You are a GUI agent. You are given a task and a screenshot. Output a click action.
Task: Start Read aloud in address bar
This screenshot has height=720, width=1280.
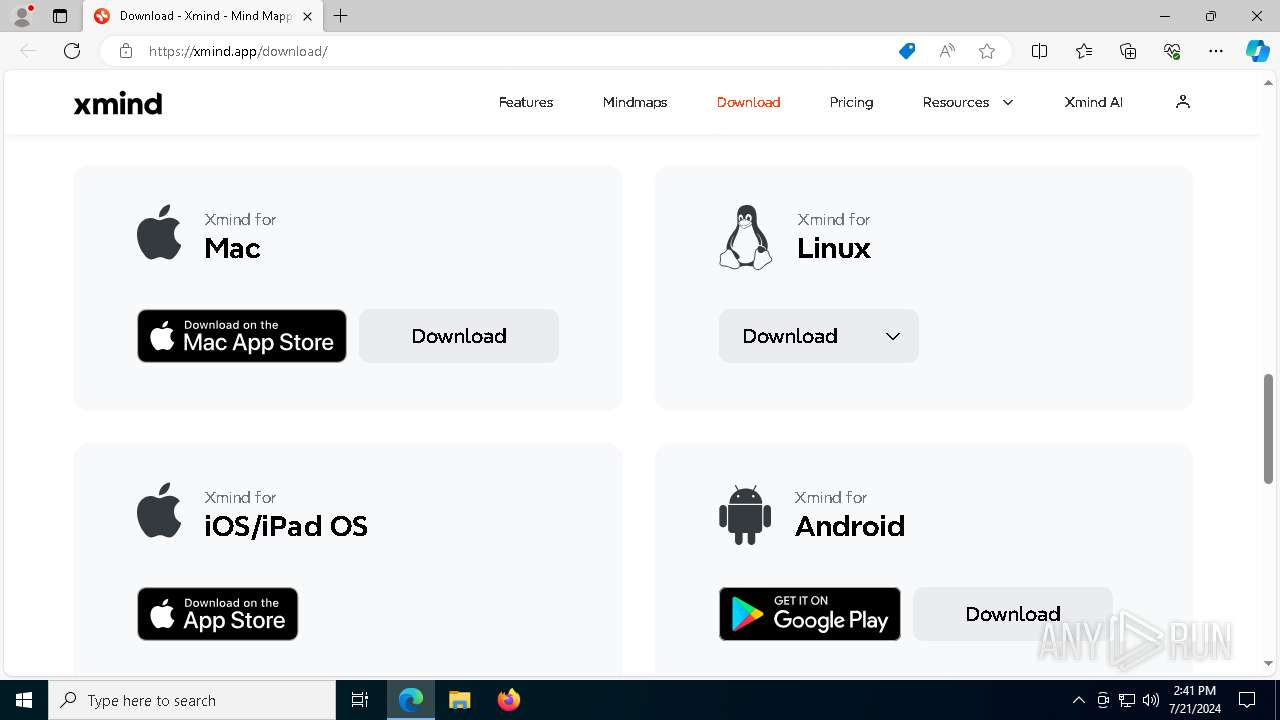(947, 51)
